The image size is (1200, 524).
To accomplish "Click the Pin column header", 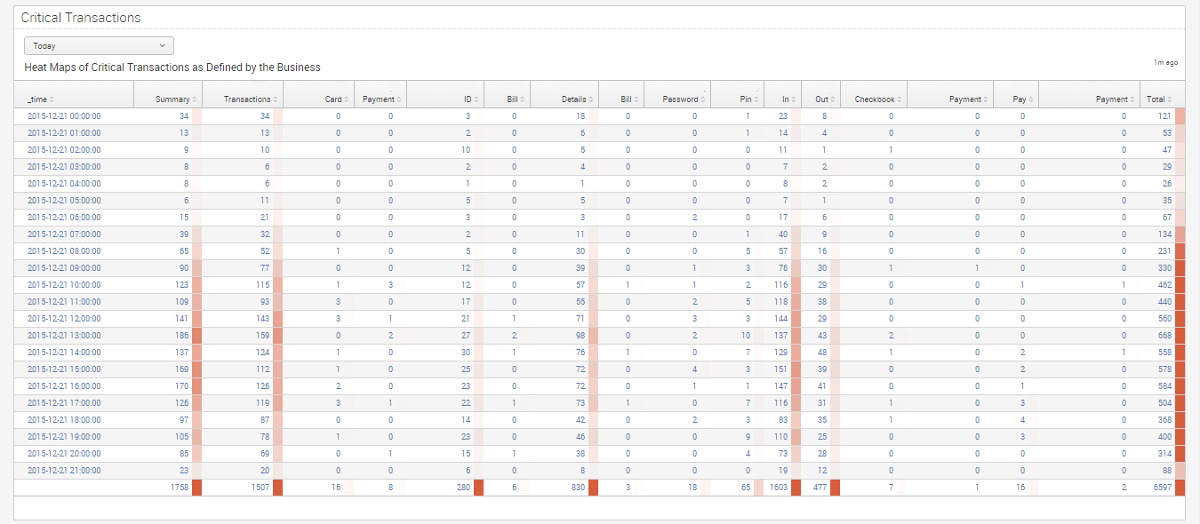I will click(745, 100).
